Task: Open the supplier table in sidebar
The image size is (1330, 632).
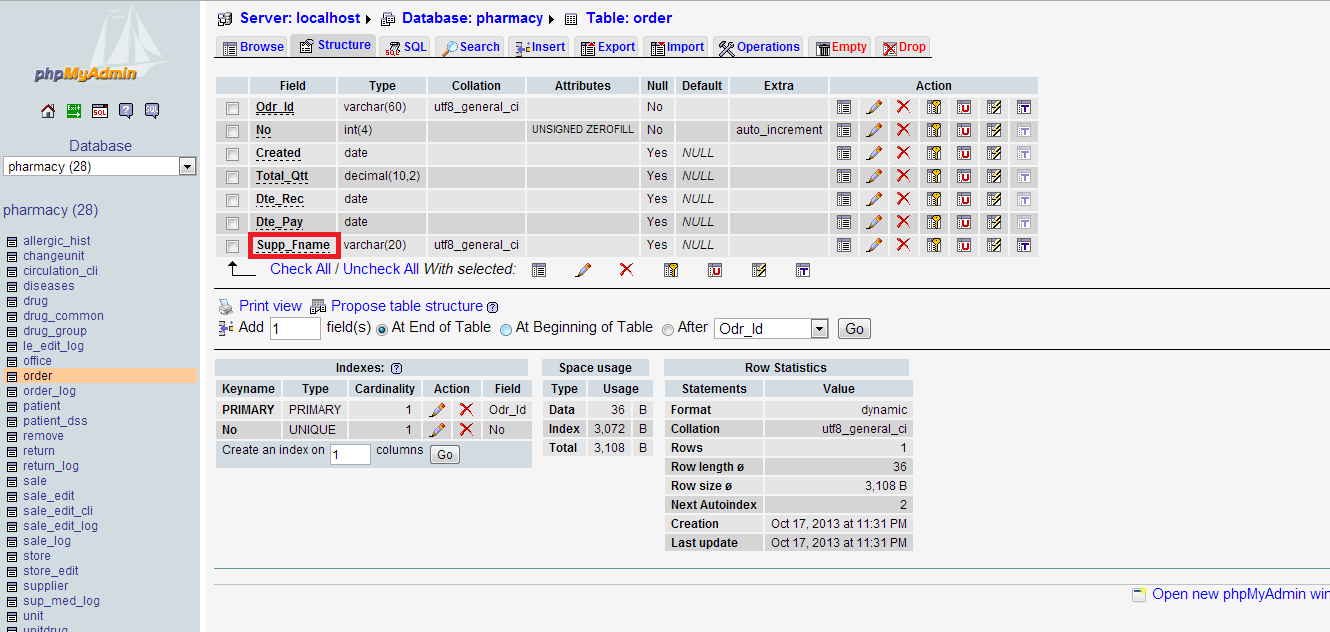Action: tap(46, 586)
